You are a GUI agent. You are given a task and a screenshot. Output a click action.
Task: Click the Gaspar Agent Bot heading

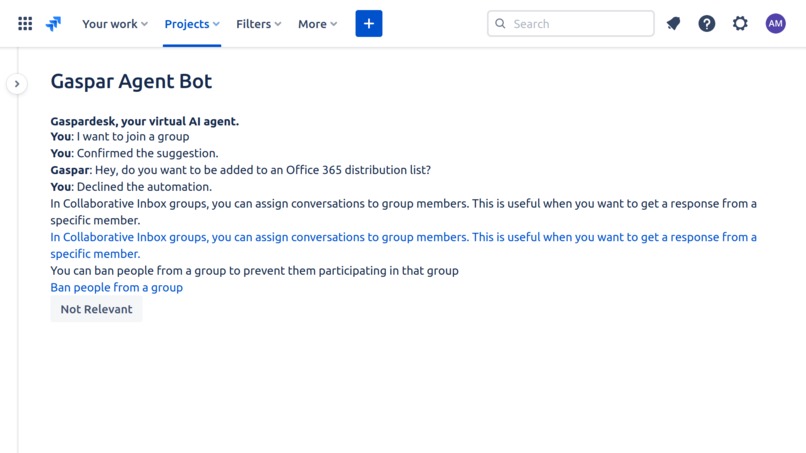131,81
